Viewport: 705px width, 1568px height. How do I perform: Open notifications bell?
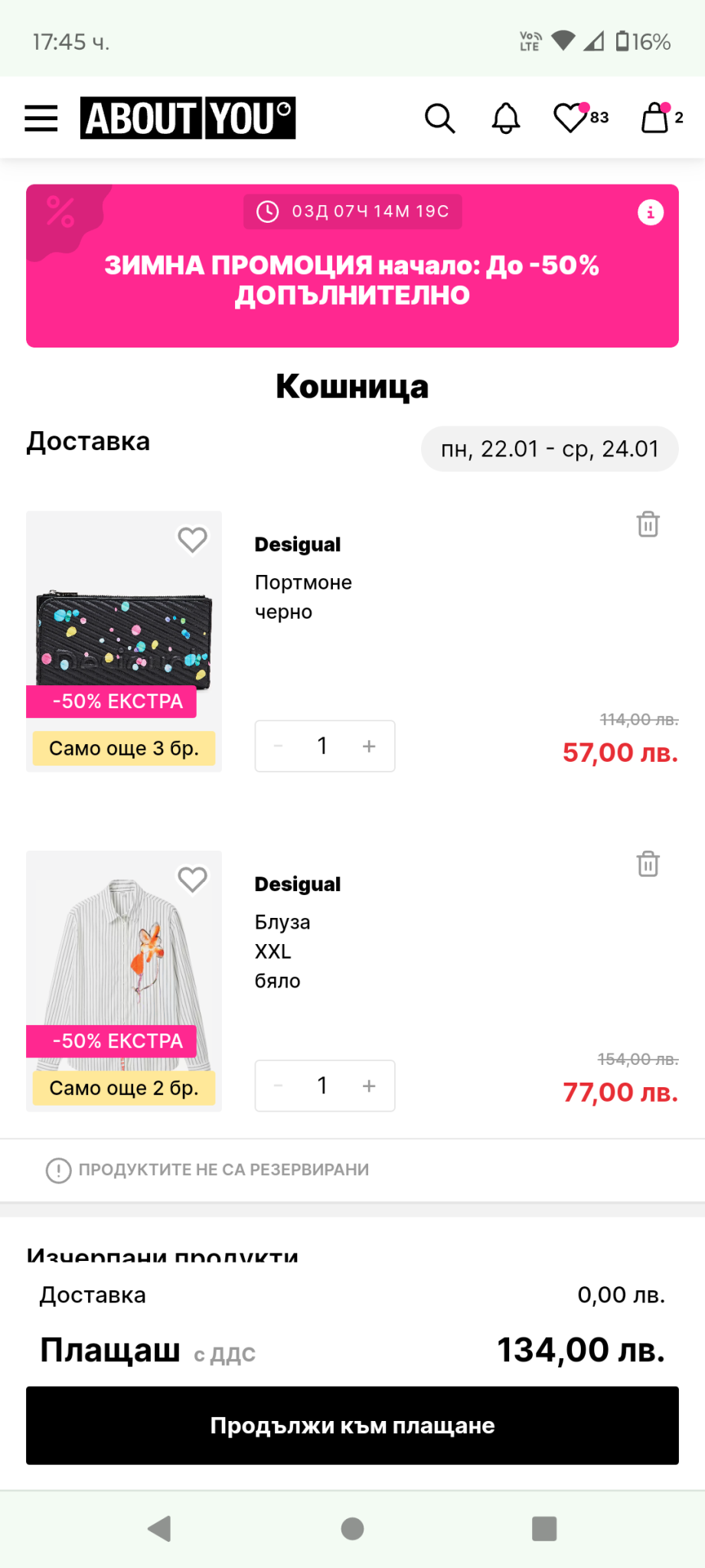[506, 118]
